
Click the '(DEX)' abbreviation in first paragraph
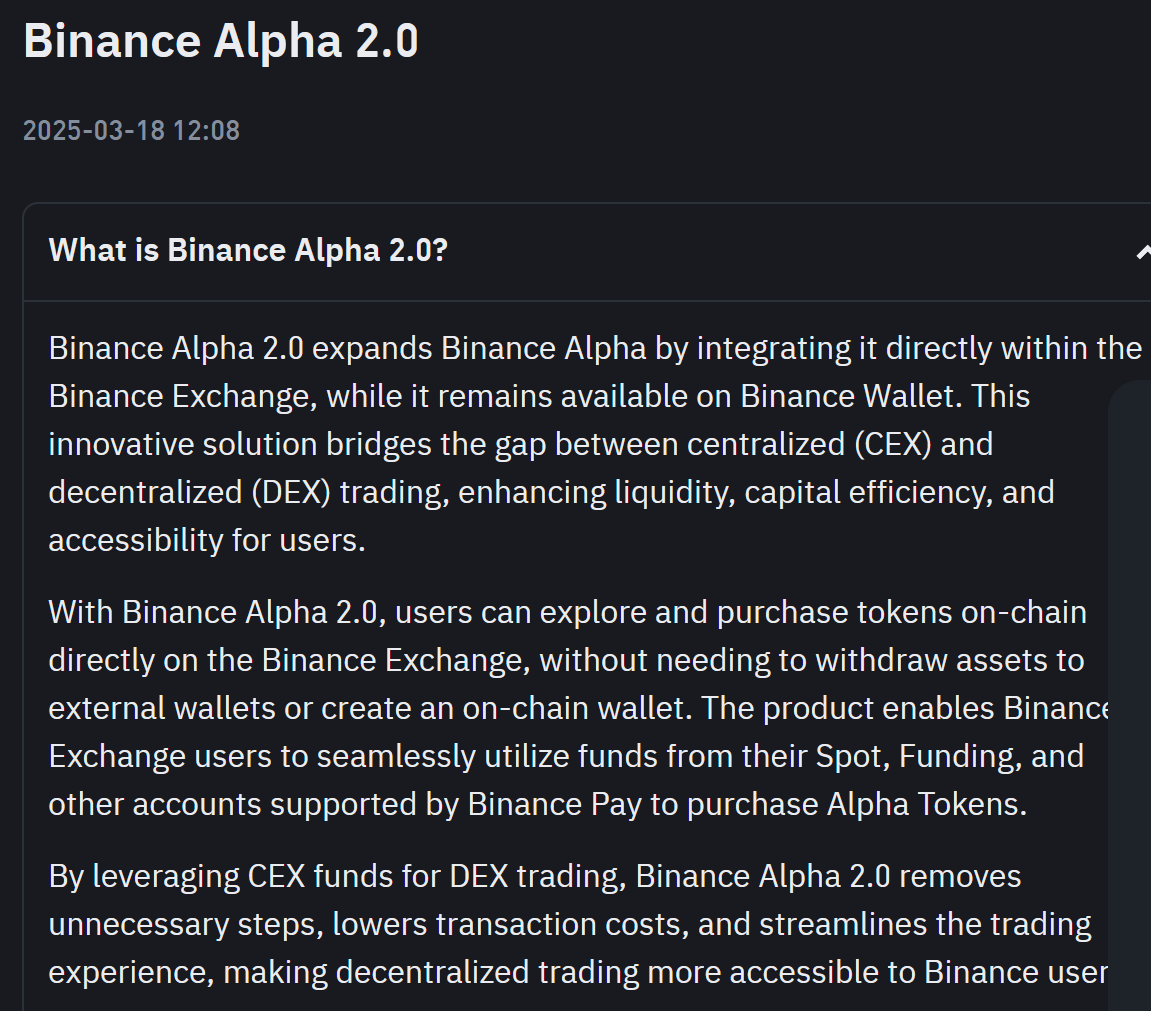(x=291, y=493)
